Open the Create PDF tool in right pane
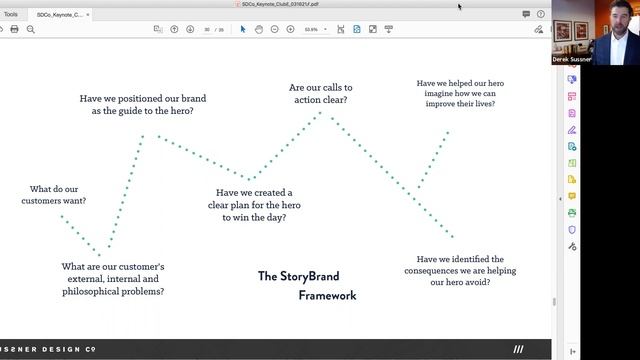Screen dimensions: 640x360 tap(572, 113)
